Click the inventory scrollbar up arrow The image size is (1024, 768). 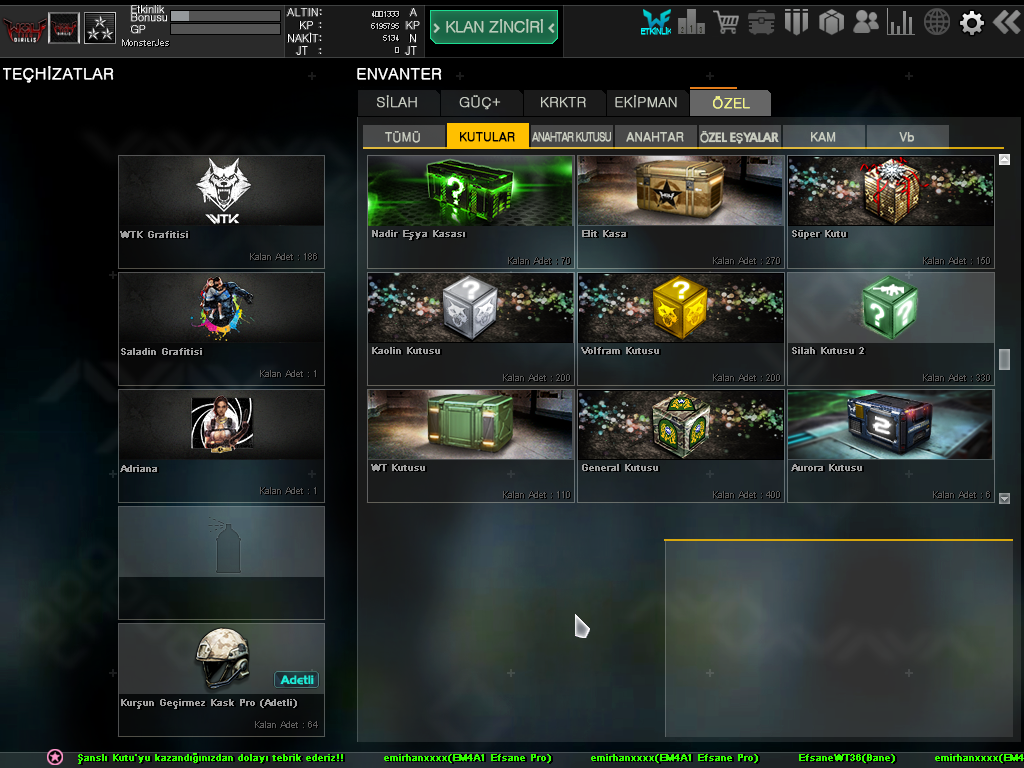pyautogui.click(x=1004, y=159)
